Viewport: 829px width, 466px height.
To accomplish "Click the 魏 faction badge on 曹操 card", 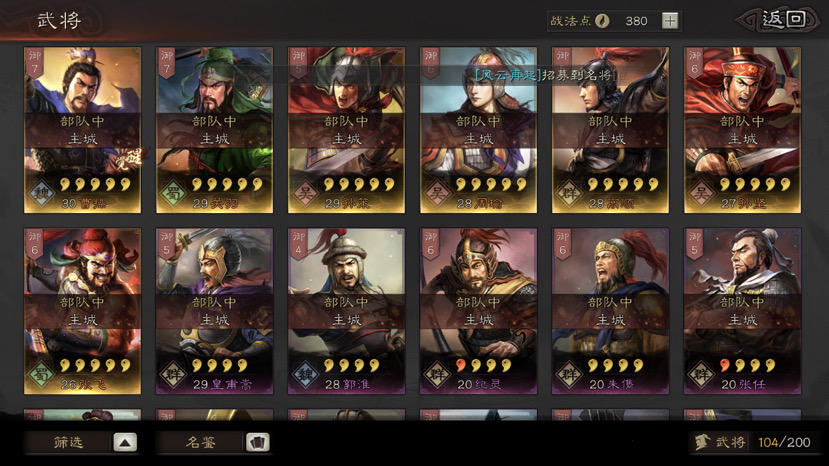I will [42, 194].
